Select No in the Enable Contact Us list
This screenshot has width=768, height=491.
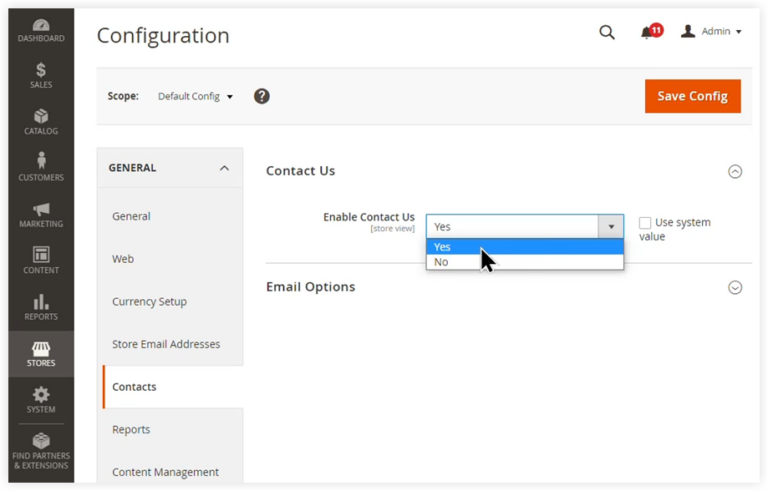[x=525, y=262]
